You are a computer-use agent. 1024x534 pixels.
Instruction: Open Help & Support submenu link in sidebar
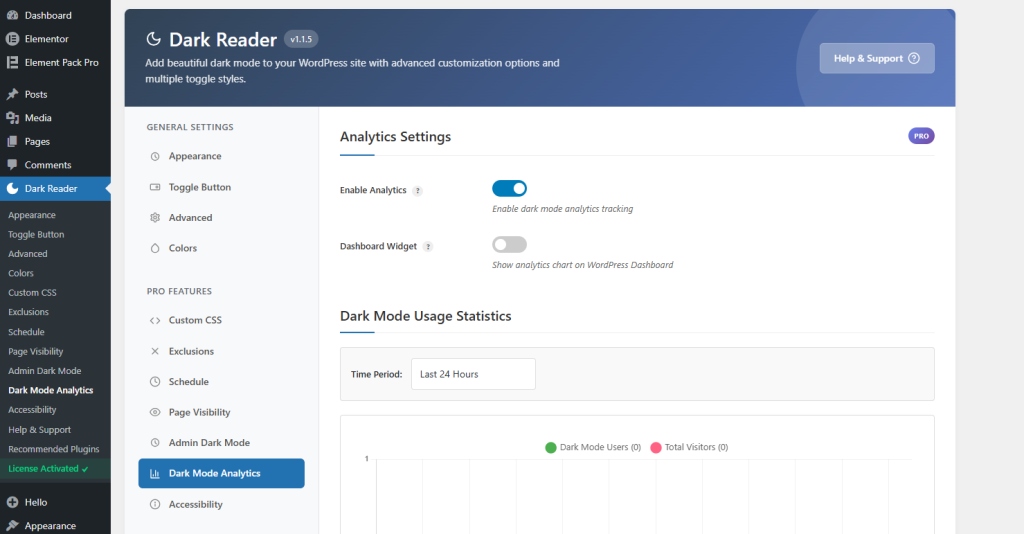pos(39,430)
